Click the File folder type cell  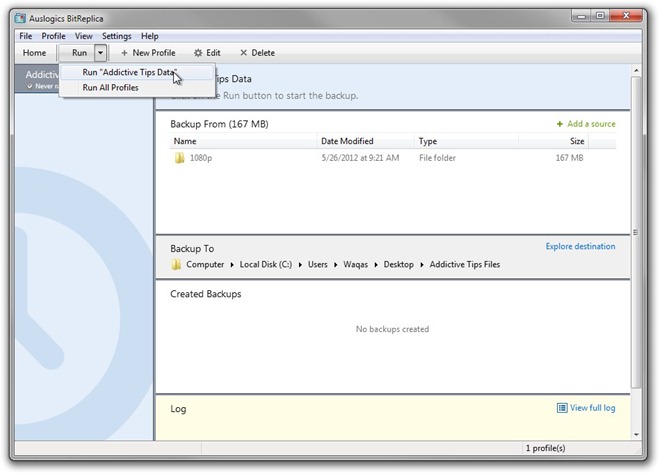pyautogui.click(x=437, y=158)
